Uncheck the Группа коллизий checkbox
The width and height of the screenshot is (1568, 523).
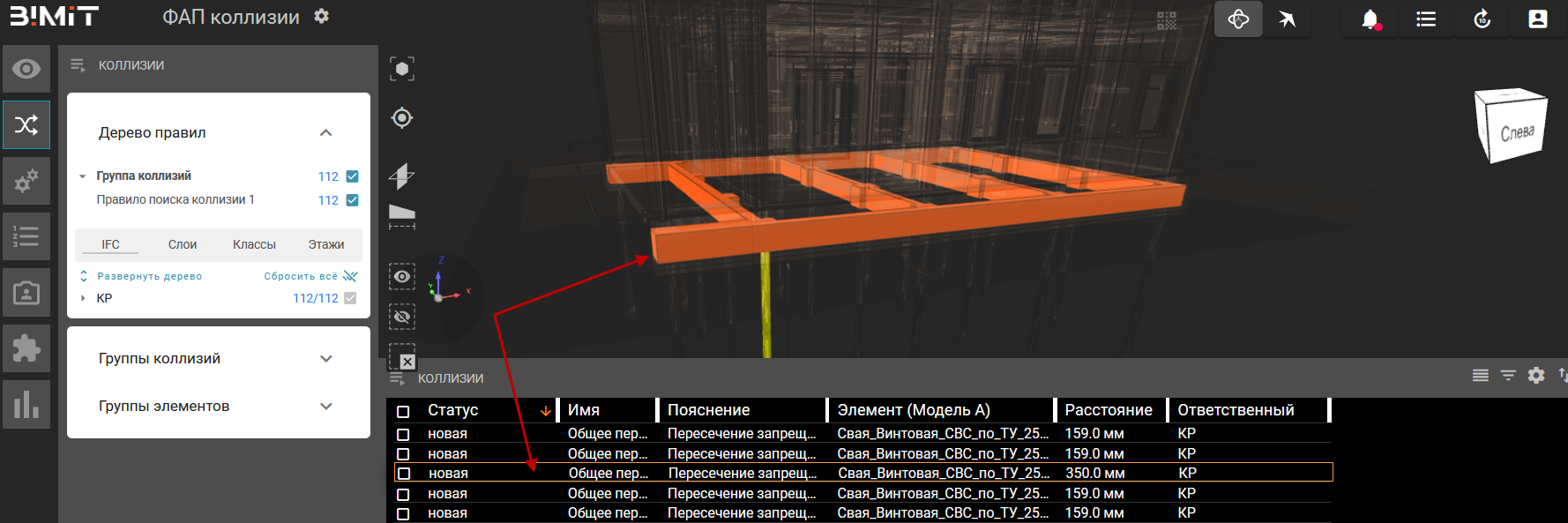click(x=353, y=176)
